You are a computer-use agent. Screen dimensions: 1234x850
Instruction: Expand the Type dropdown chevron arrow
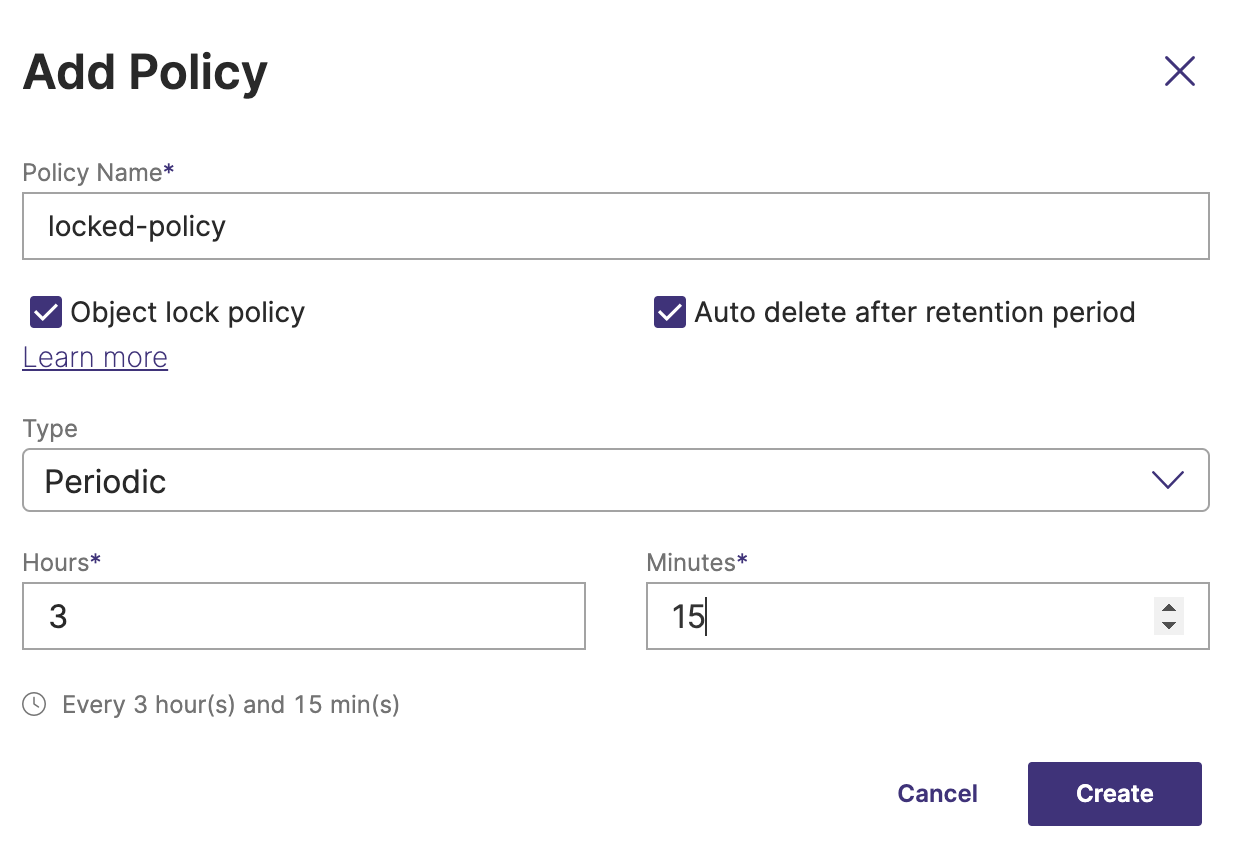pyautogui.click(x=1167, y=481)
